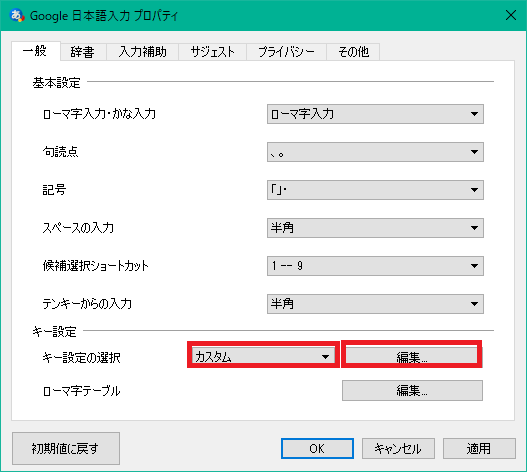Click the 候補選択ショートカット label

pyautogui.click(x=96, y=266)
